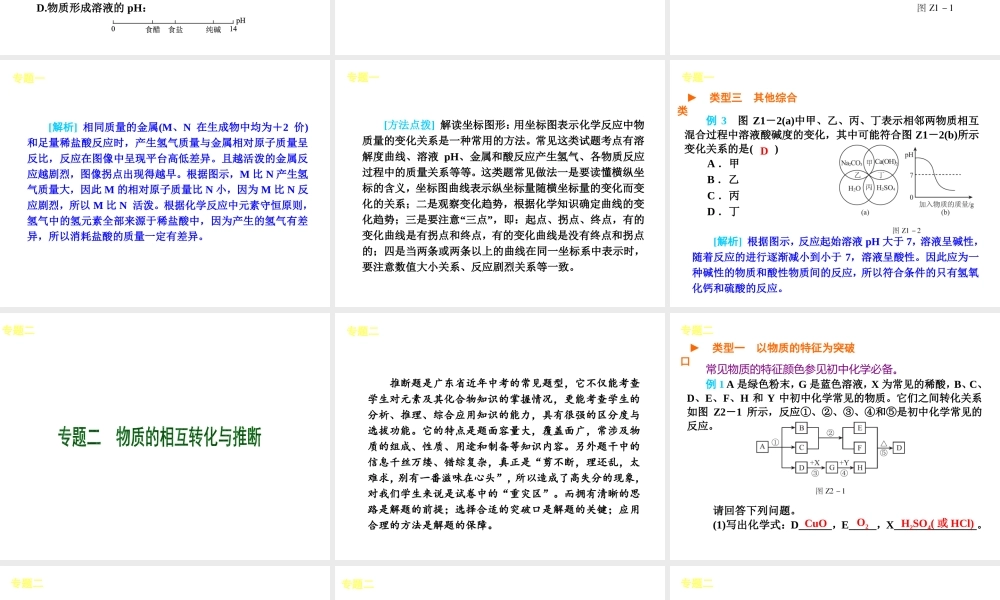This screenshot has width=1000, height=600.
Task: Select the slide beginning 推断题是广东省近年中考
Action: pyautogui.click(x=499, y=436)
